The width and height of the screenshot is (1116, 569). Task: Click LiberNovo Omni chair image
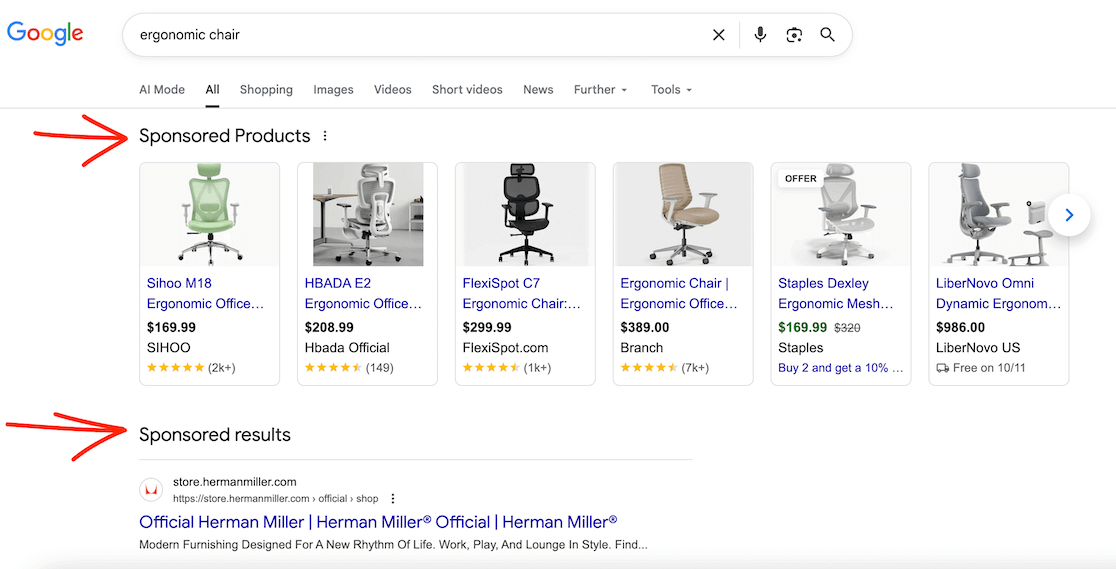pyautogui.click(x=999, y=214)
